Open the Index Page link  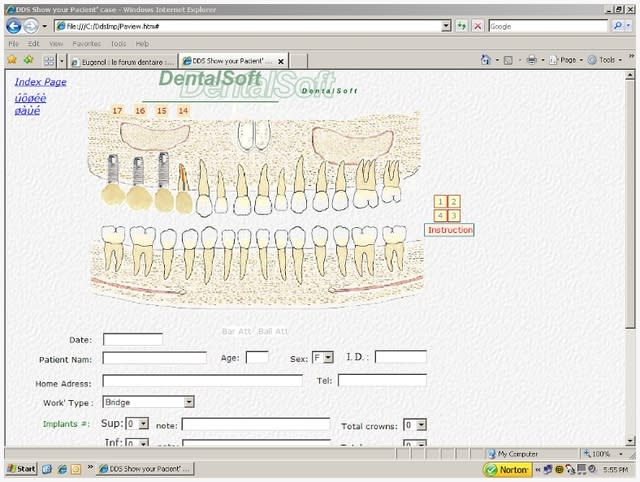pyautogui.click(x=41, y=81)
